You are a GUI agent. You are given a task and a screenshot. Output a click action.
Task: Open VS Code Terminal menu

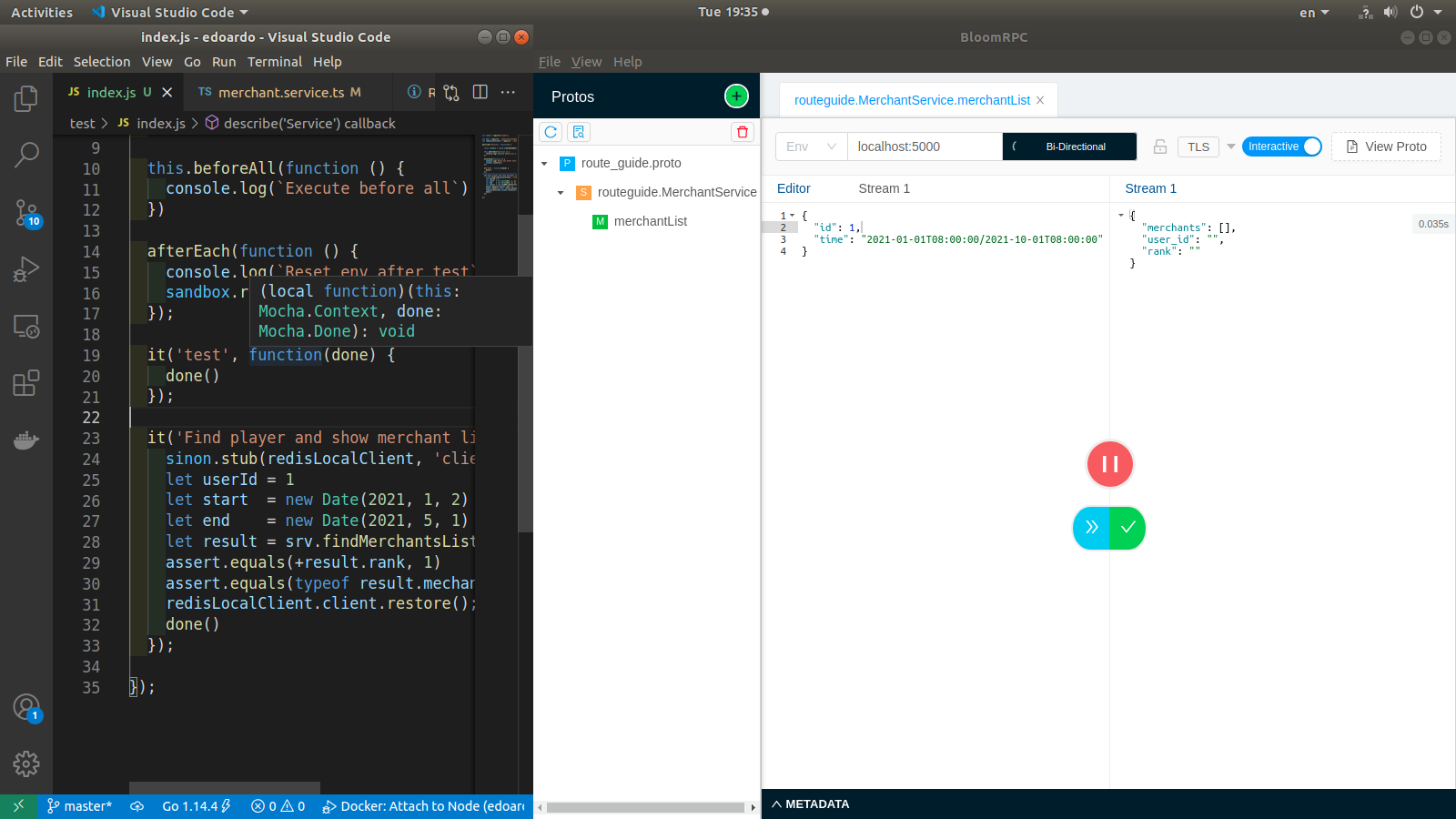tap(275, 62)
